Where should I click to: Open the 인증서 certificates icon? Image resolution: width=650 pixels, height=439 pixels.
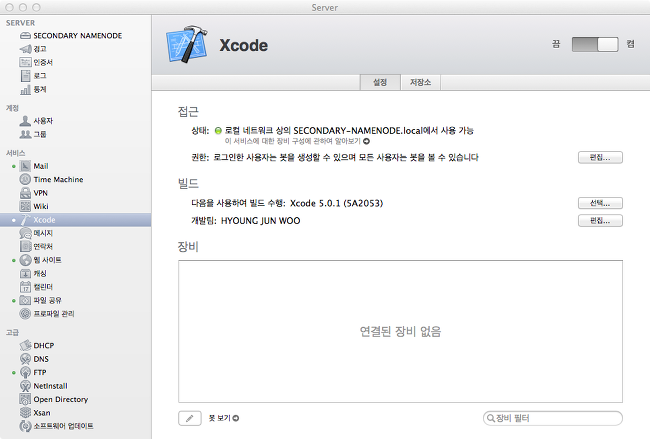[x=25, y=62]
